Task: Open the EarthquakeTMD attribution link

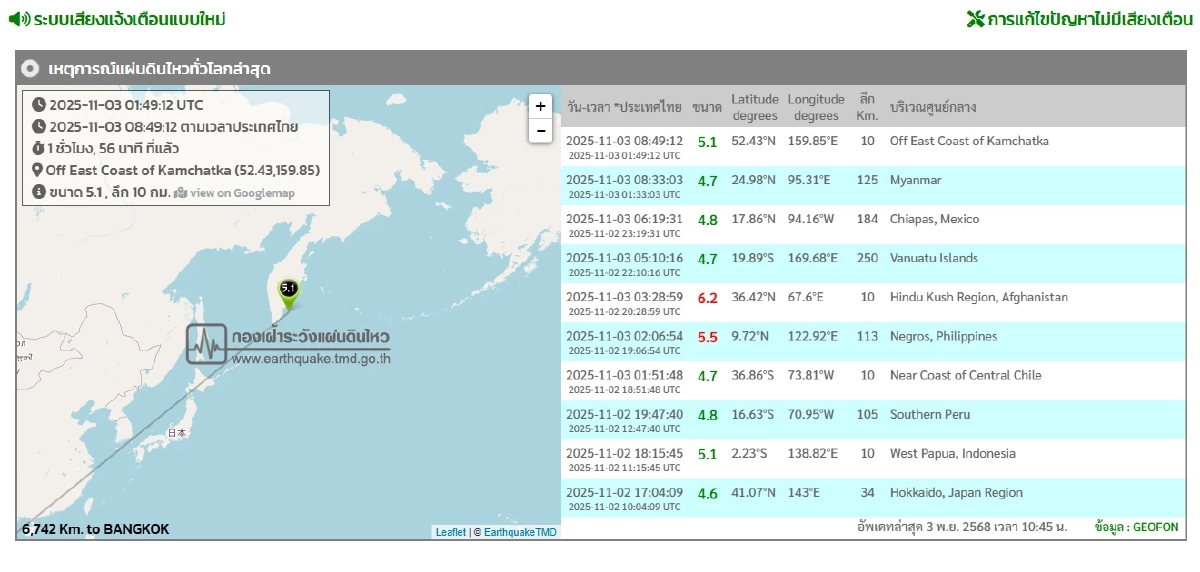Action: pos(520,532)
